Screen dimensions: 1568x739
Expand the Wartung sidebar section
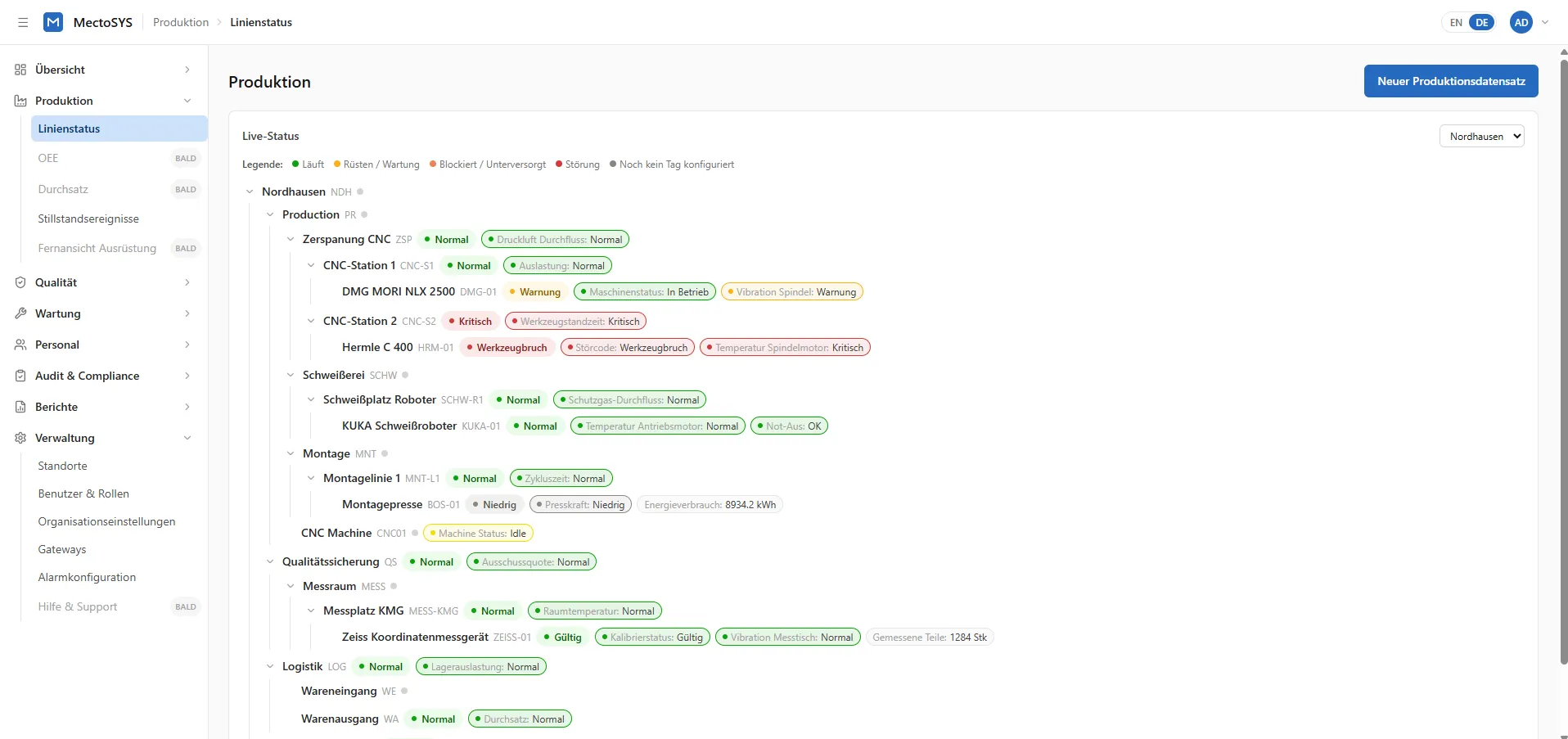point(187,313)
